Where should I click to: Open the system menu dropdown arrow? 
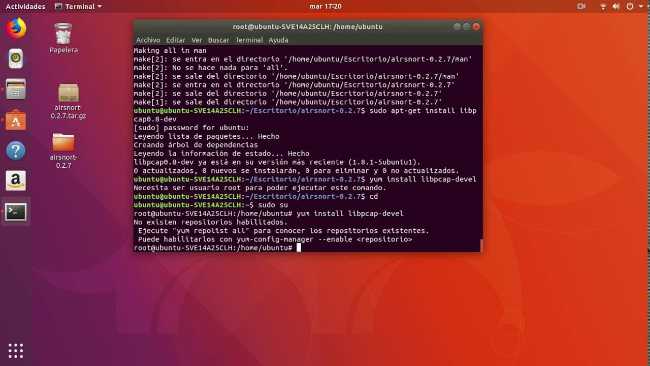click(x=641, y=7)
